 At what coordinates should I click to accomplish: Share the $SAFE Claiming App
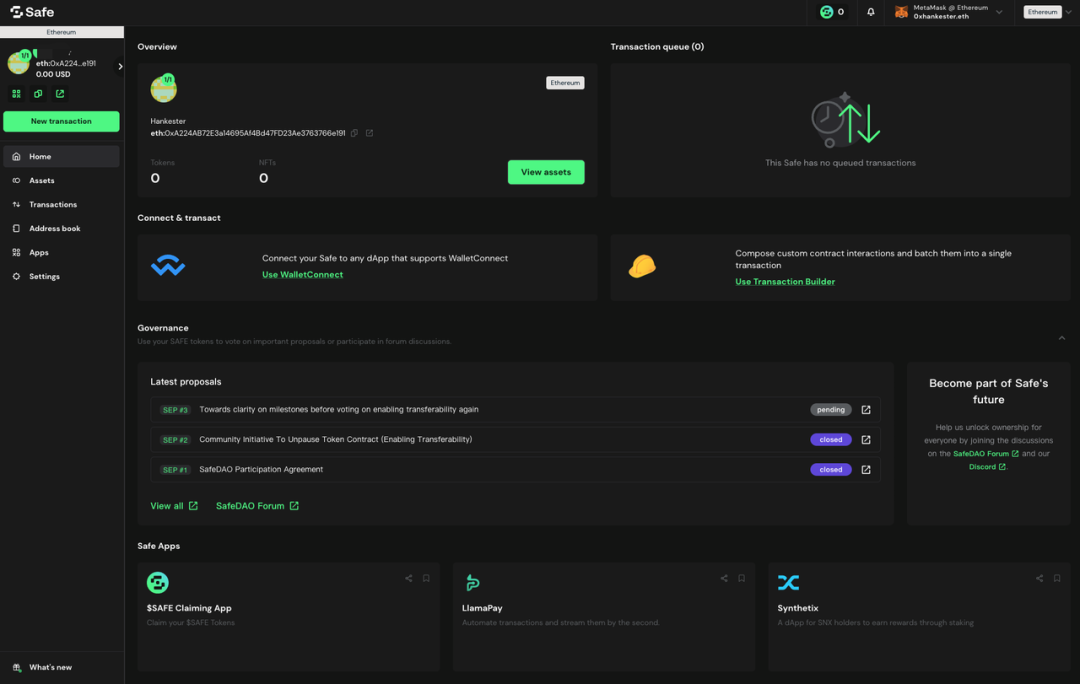[408, 579]
